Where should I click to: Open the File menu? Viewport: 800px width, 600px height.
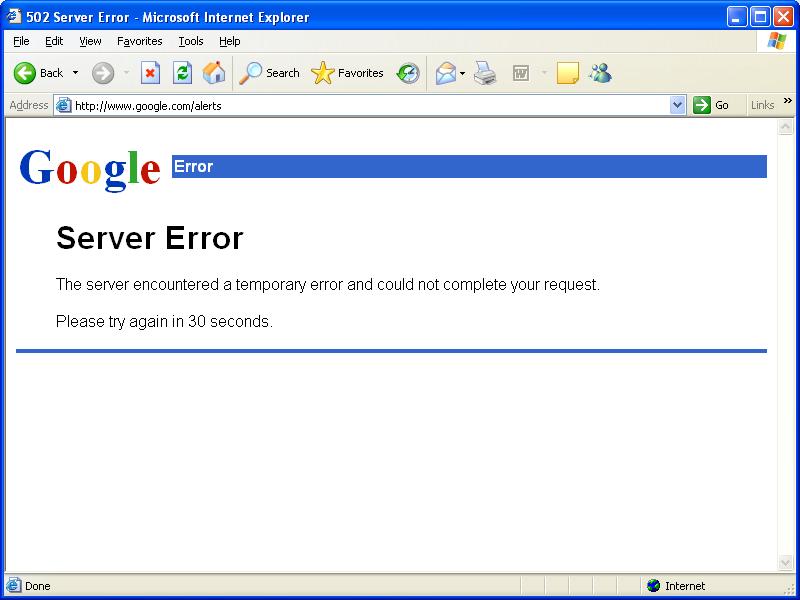coord(21,41)
